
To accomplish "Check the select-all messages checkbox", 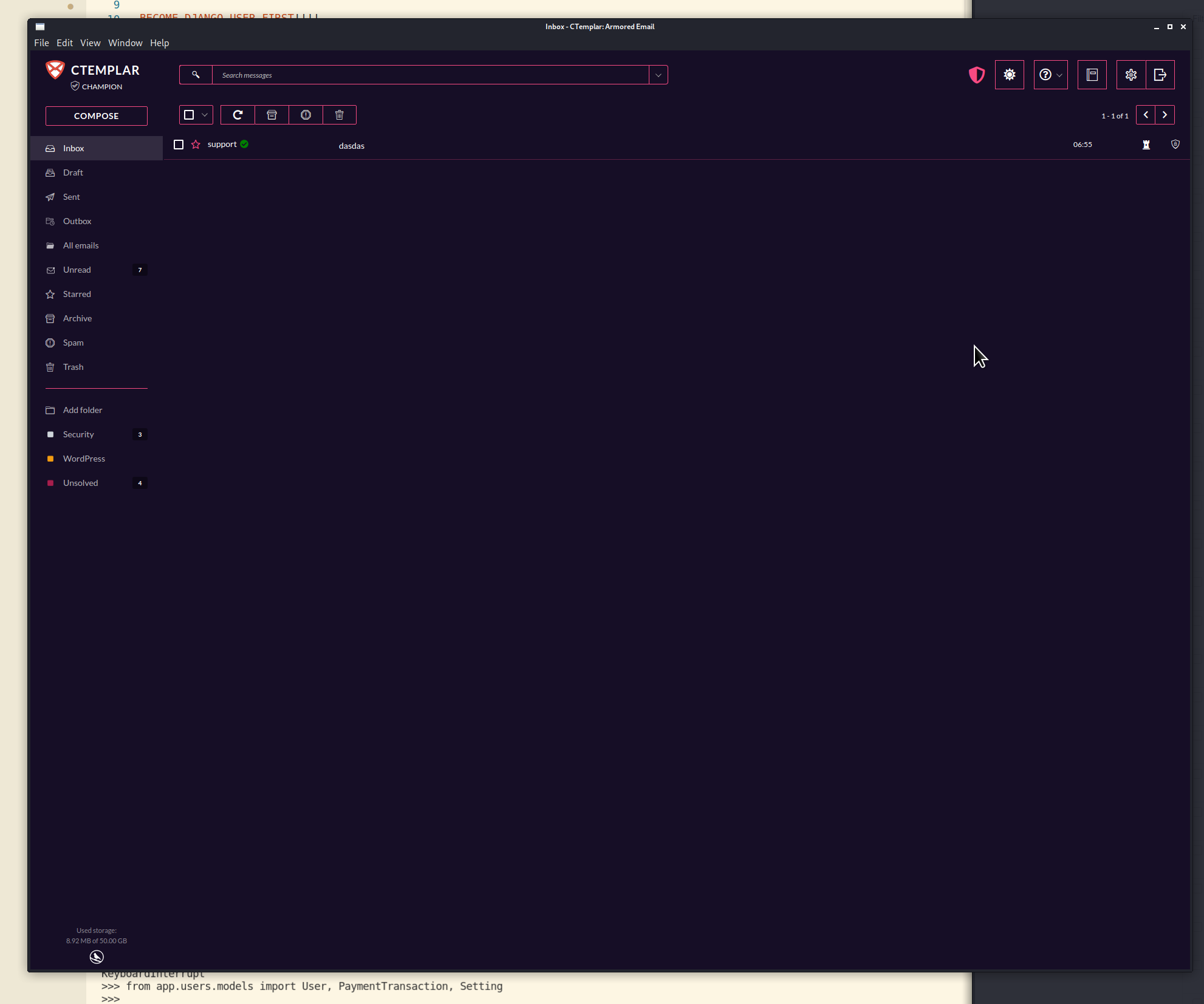I will pos(188,114).
